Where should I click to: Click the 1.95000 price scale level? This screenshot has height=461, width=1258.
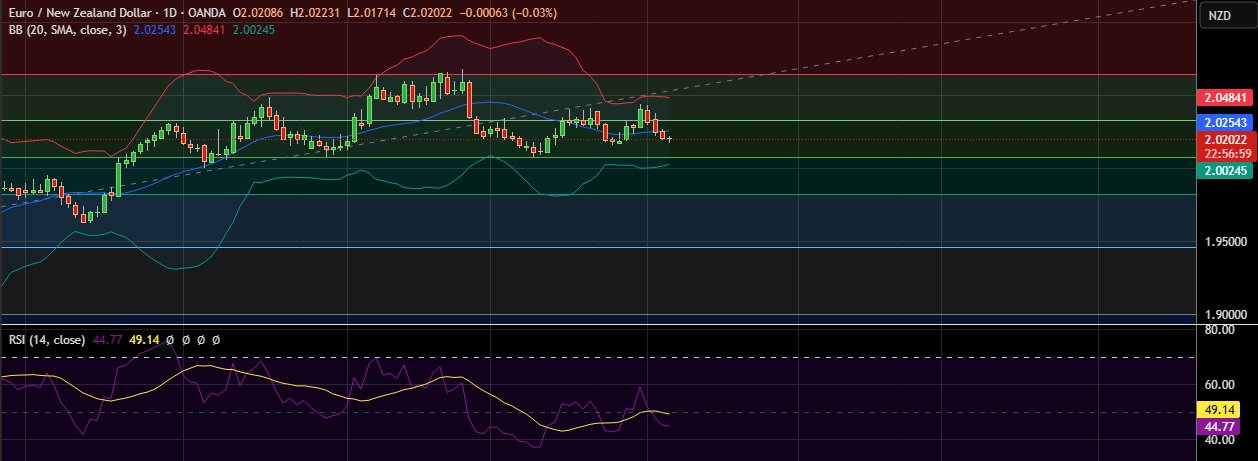[x=1225, y=242]
